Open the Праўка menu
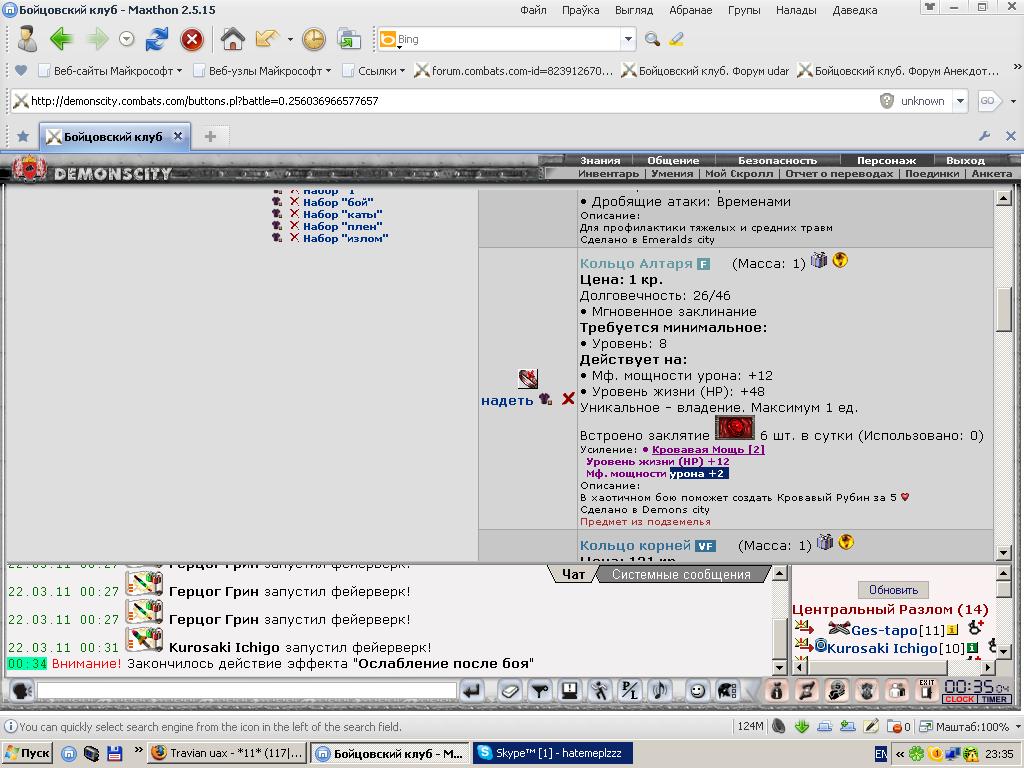This screenshot has width=1024, height=768. coord(581,10)
